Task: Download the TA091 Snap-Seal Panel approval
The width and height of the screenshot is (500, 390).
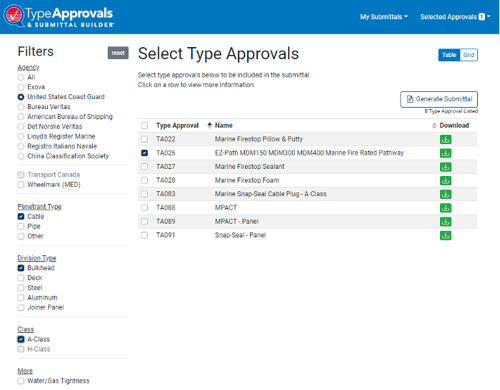Action: tap(445, 235)
